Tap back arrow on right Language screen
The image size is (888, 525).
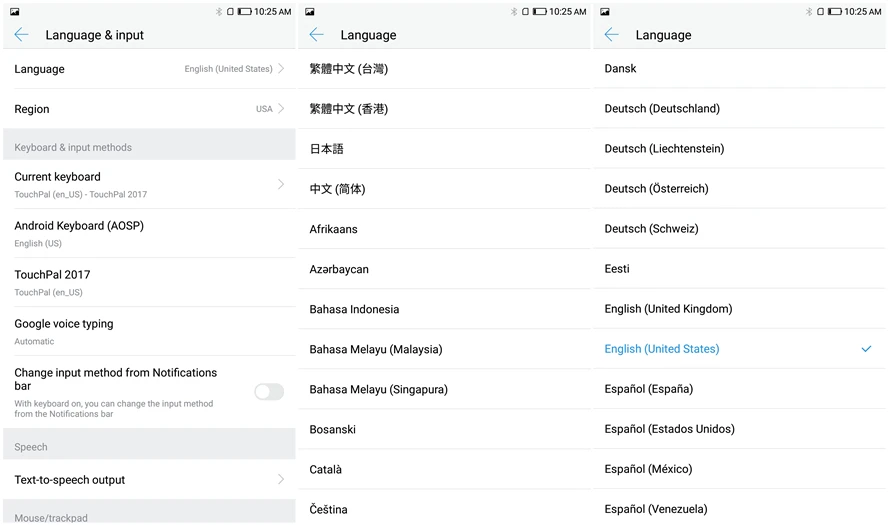coord(612,35)
